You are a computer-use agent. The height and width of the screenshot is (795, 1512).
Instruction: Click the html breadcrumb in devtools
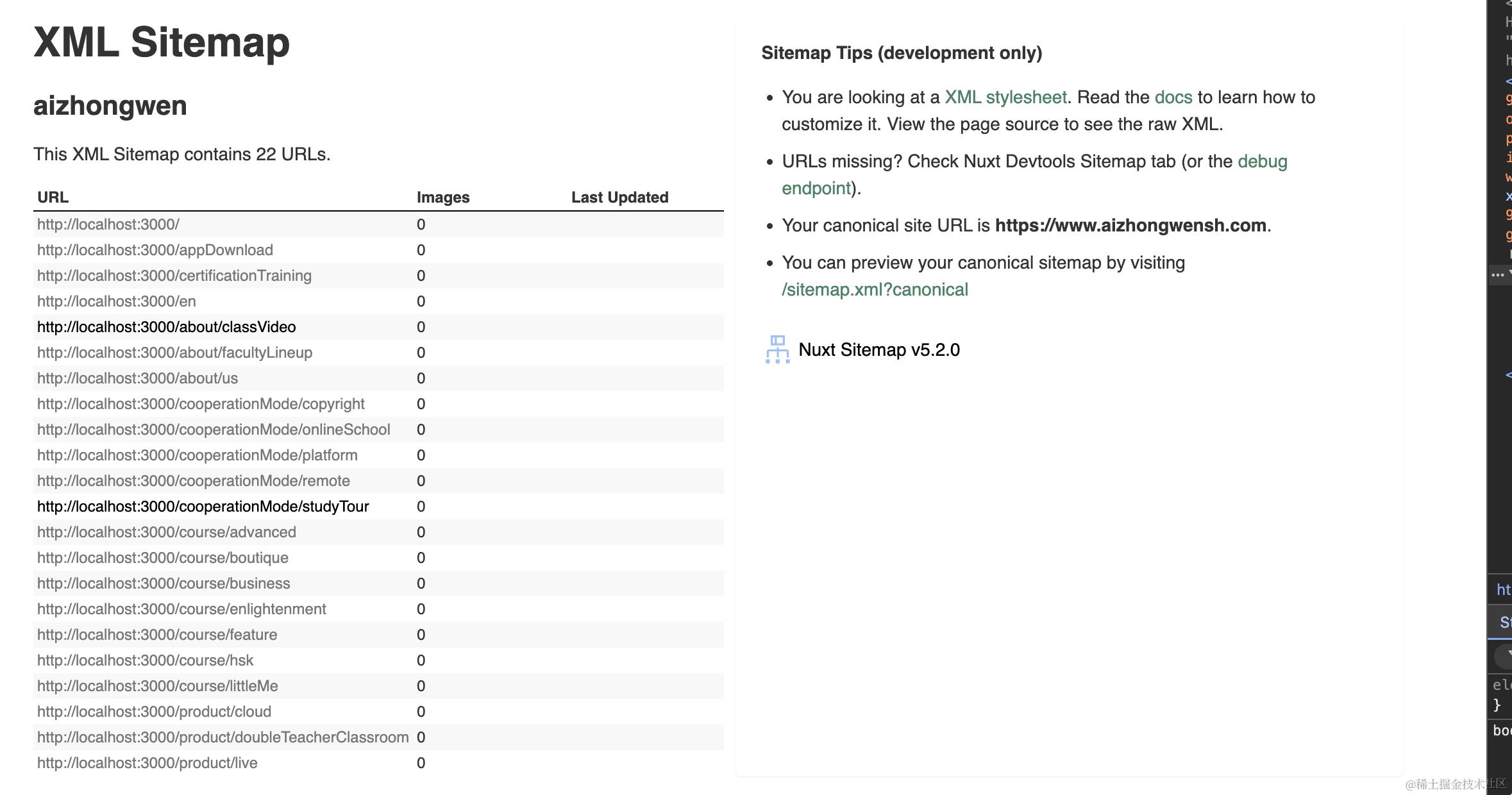point(1503,590)
